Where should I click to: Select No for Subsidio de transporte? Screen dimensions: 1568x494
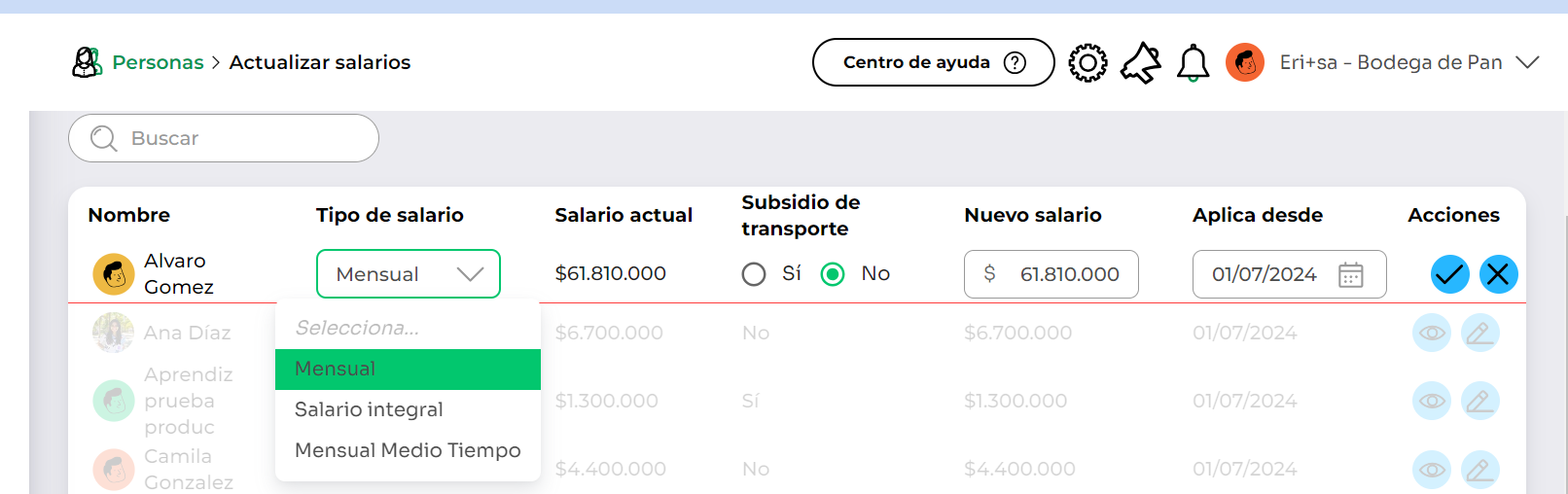[x=833, y=274]
